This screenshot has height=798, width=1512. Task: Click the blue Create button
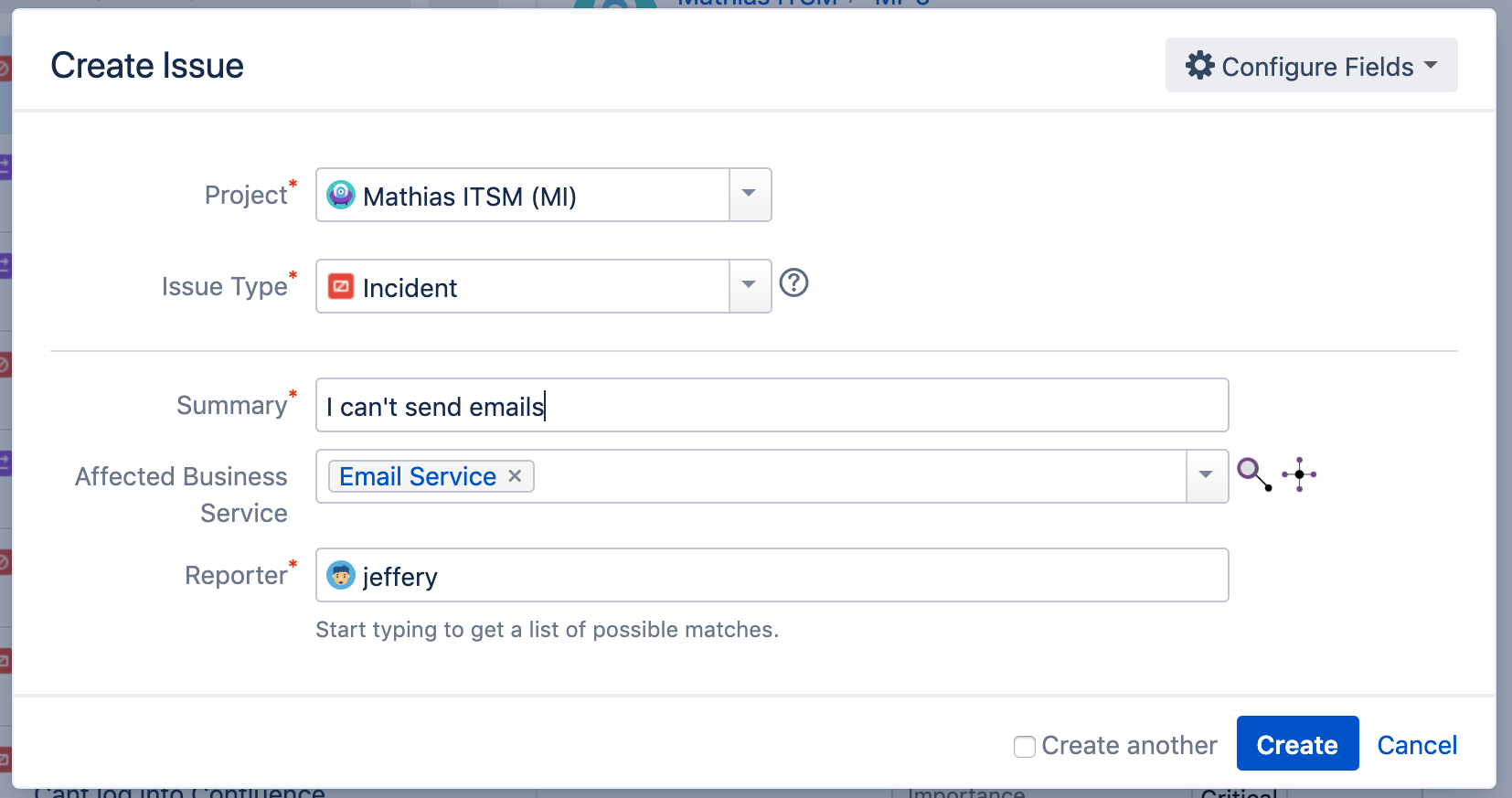coord(1297,743)
